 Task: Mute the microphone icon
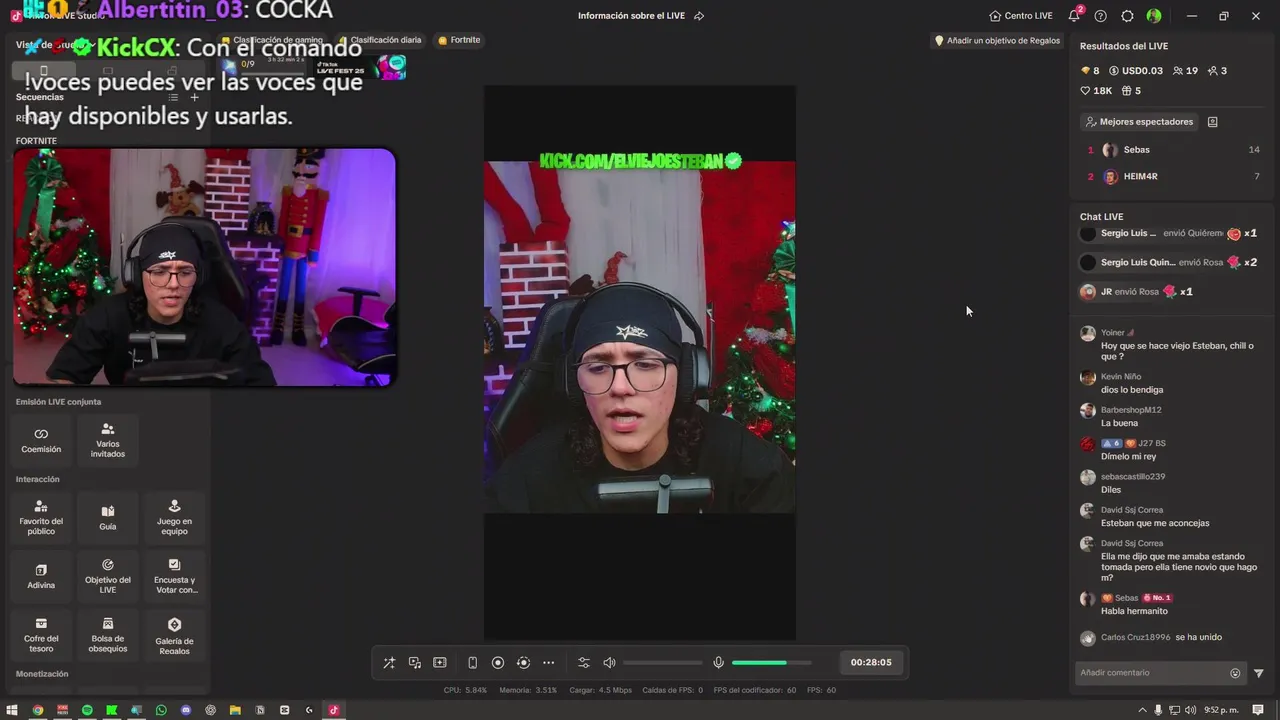coord(718,663)
